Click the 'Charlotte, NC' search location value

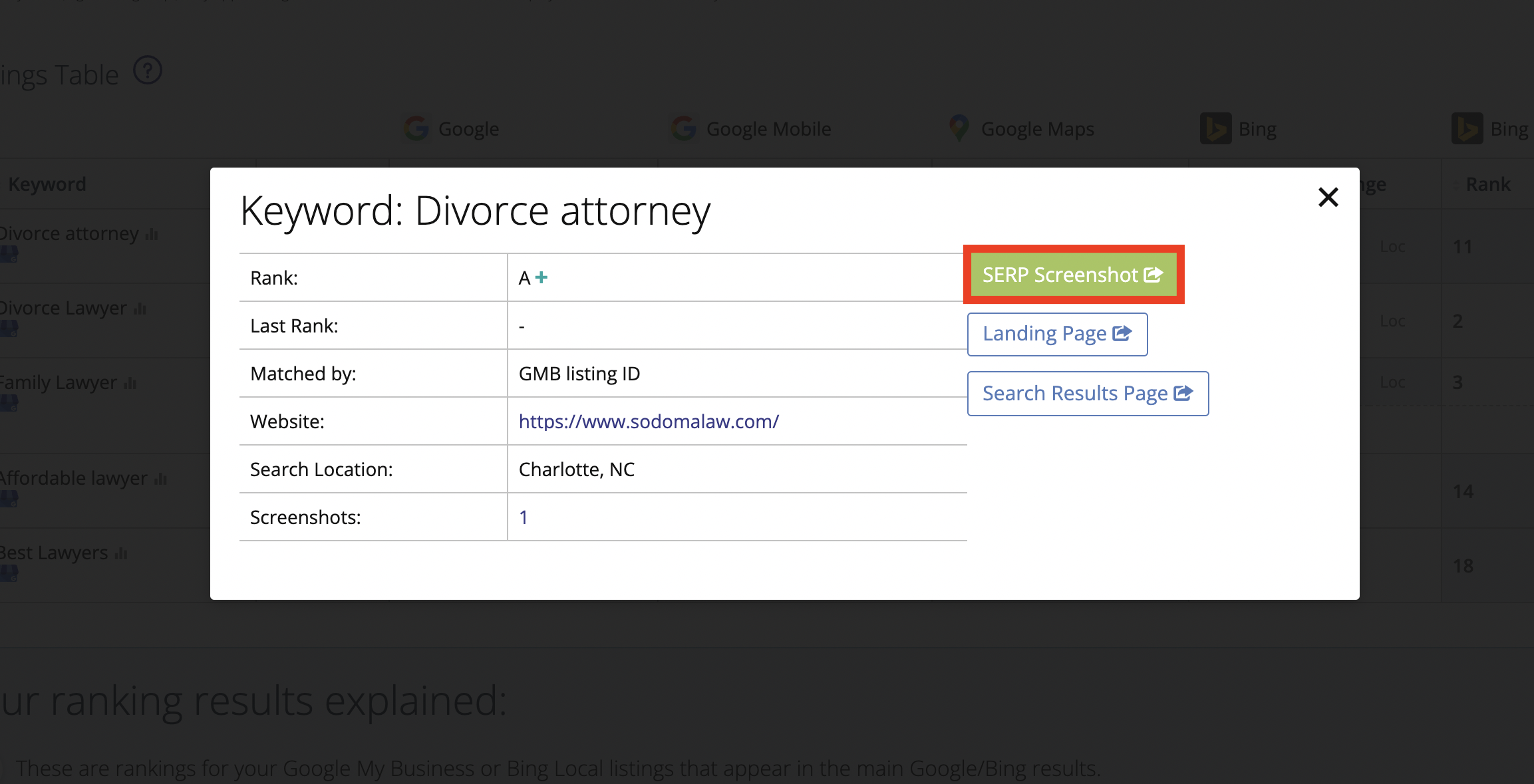(576, 469)
